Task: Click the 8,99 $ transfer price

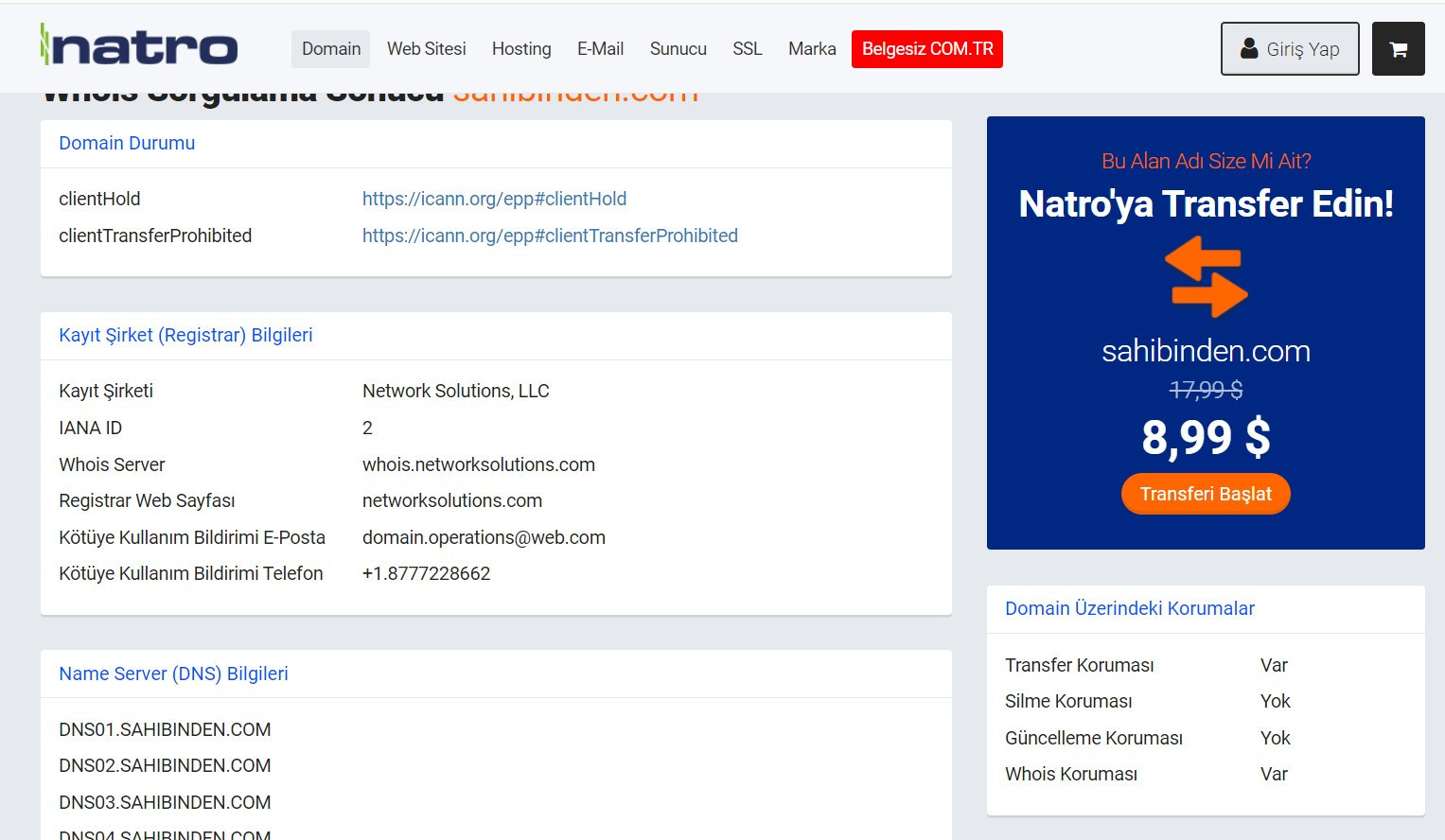Action: tap(1206, 437)
